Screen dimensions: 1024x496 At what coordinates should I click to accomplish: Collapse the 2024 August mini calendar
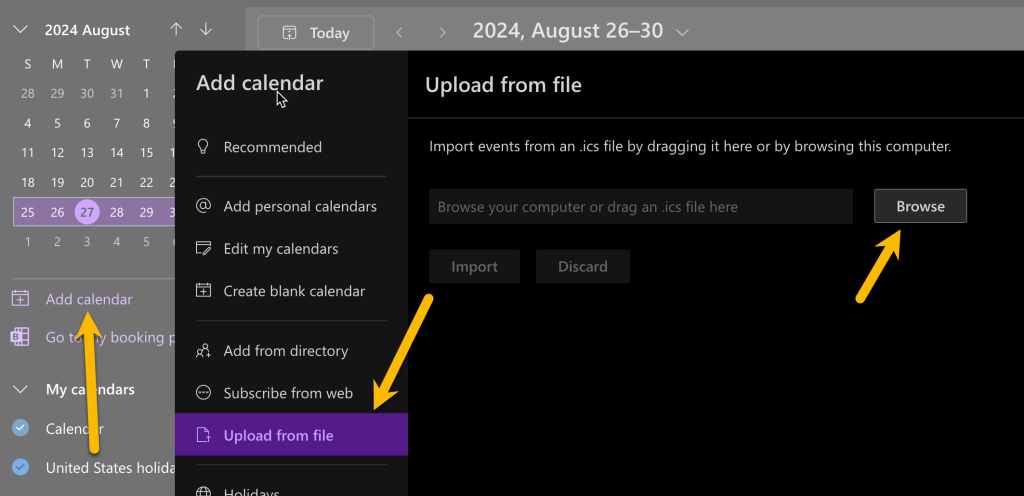click(x=20, y=30)
